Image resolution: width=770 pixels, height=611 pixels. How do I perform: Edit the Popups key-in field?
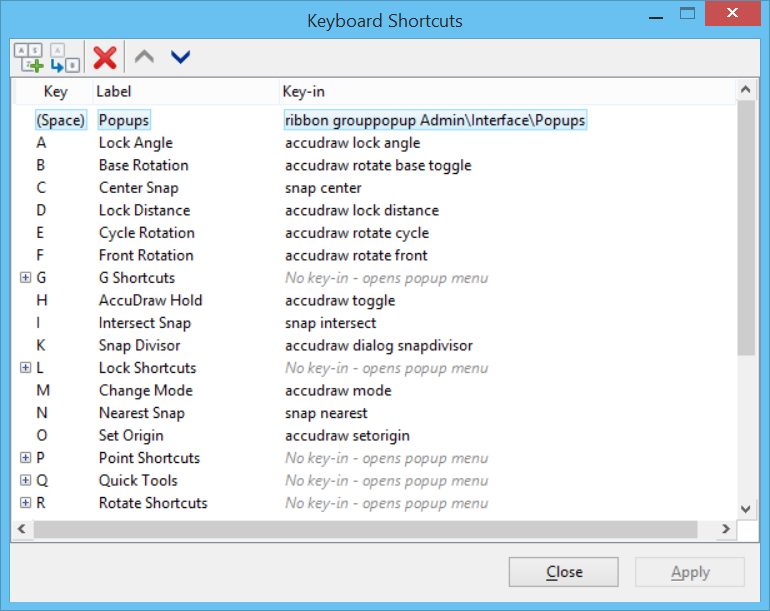coord(434,120)
